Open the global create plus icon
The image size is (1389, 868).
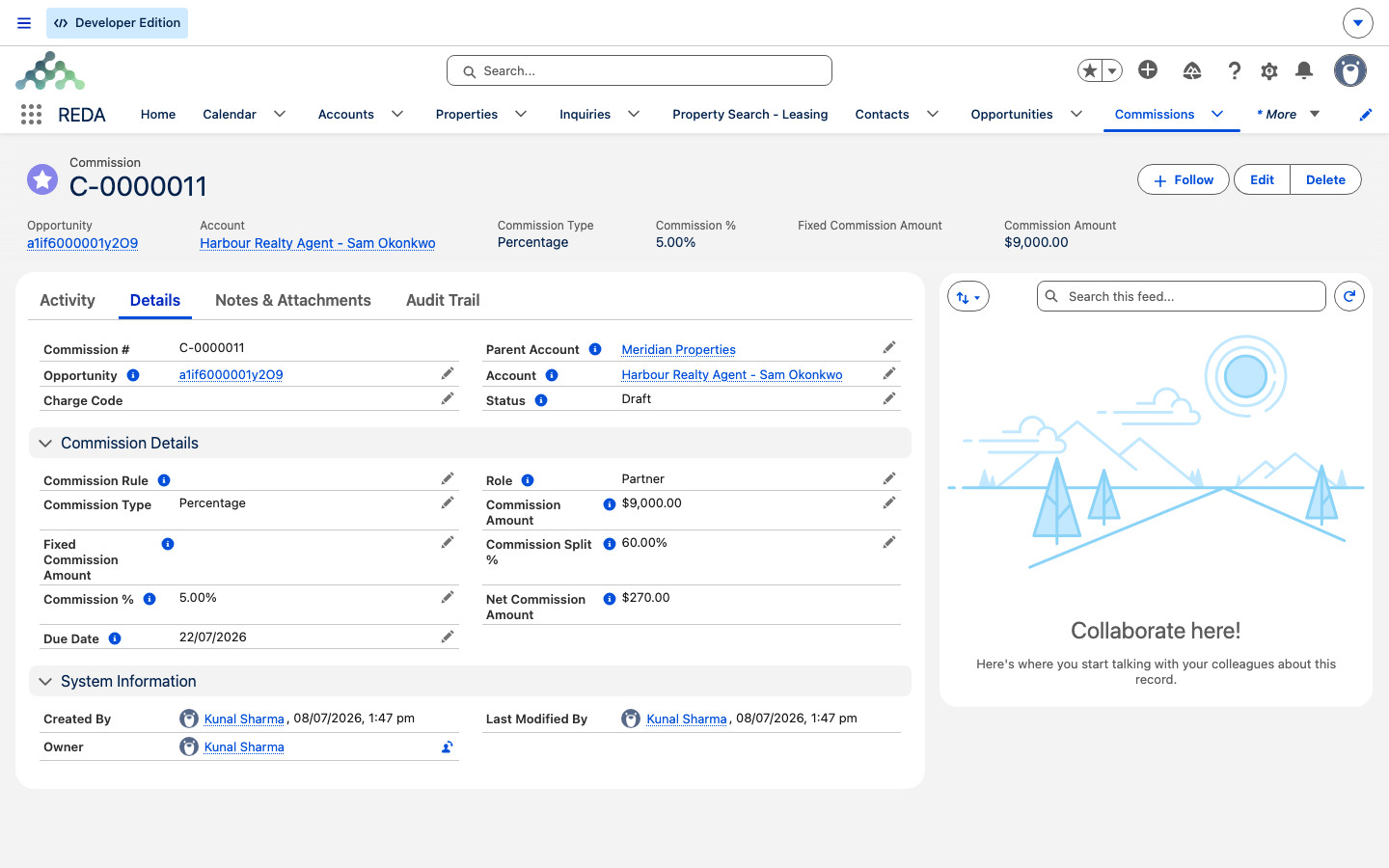(1148, 69)
